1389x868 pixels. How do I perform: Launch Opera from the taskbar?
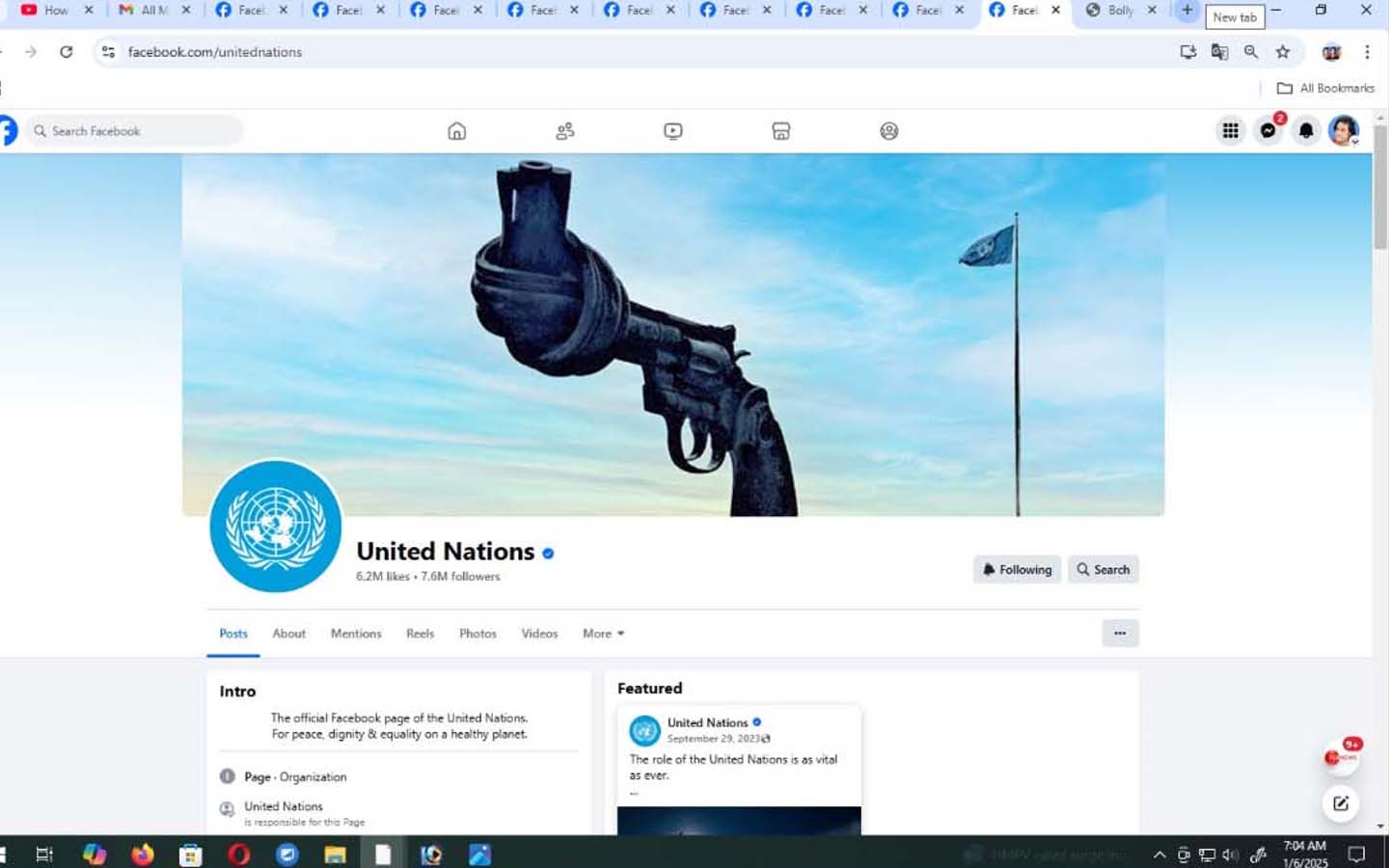[239, 854]
